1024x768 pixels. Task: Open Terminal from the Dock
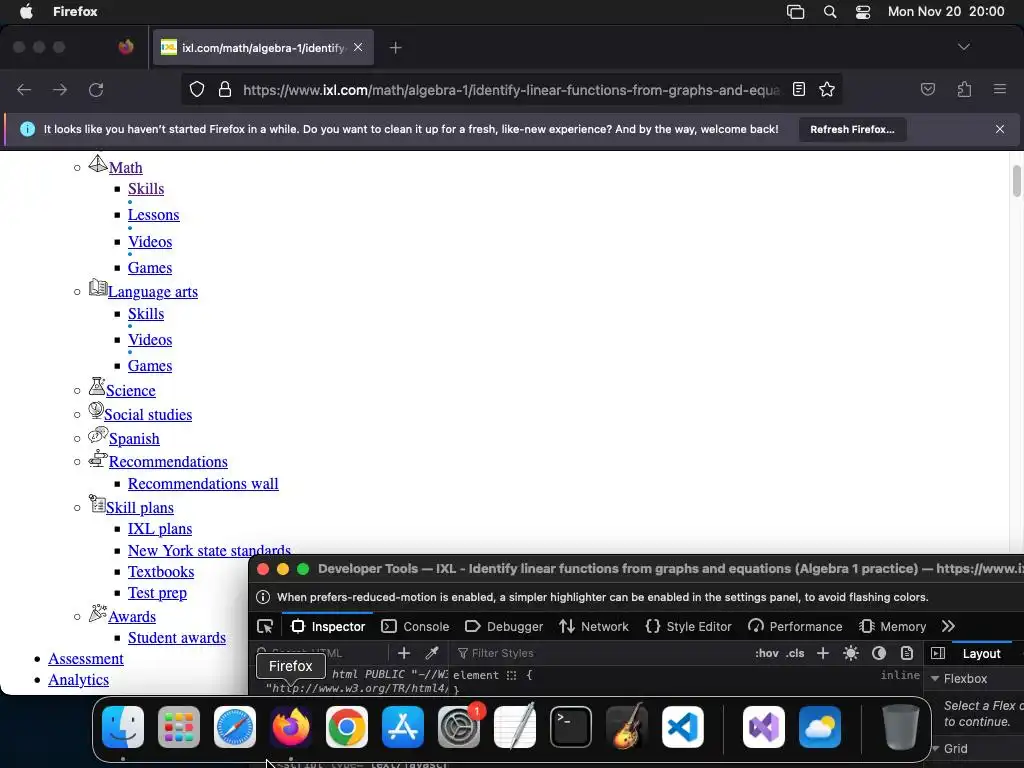(571, 727)
